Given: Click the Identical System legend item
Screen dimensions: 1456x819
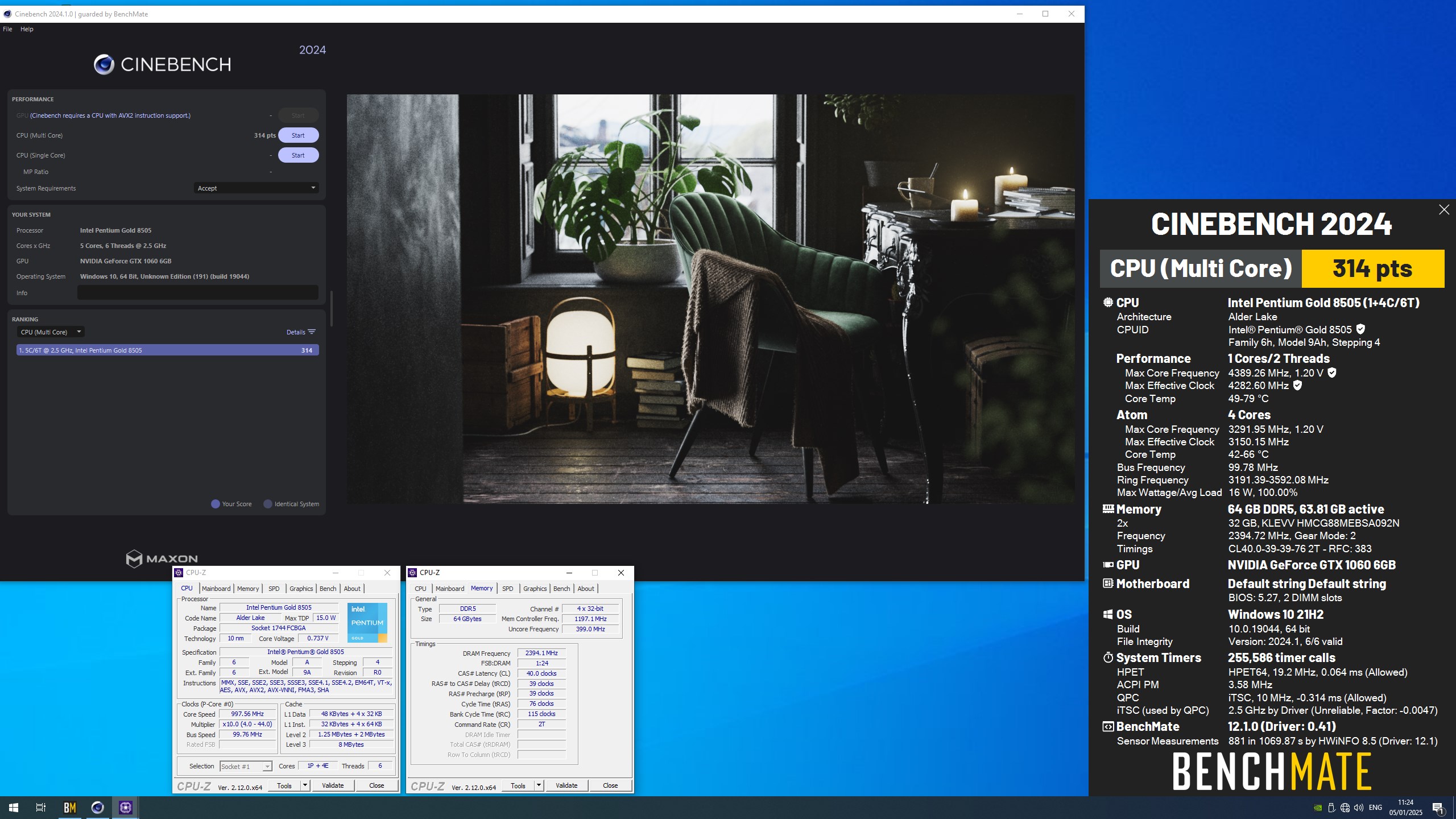Looking at the screenshot, I should tap(291, 504).
